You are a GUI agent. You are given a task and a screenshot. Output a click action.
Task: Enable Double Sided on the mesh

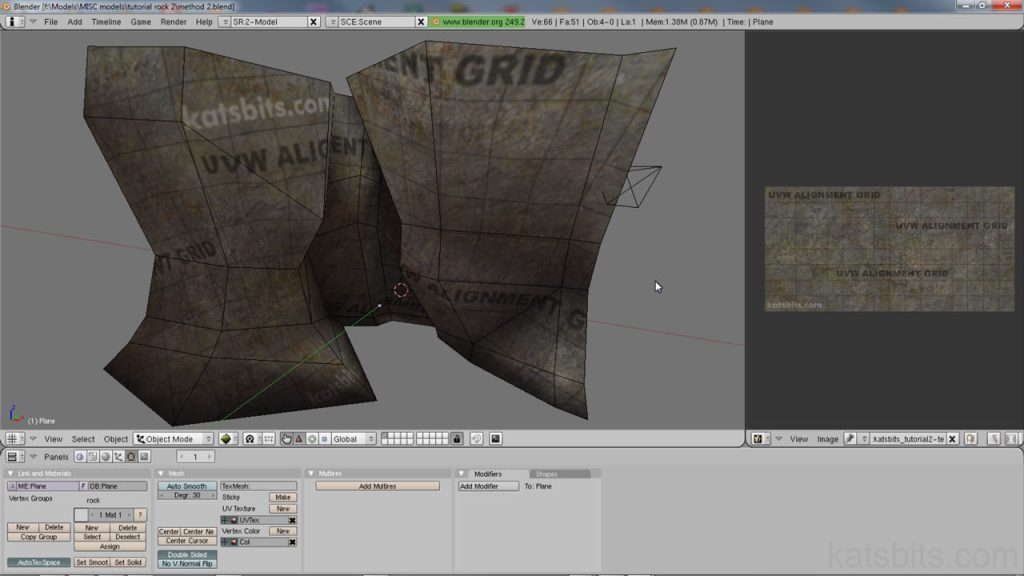(x=186, y=554)
